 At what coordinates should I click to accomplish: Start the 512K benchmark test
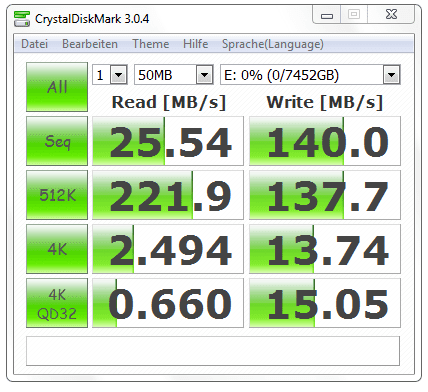pos(57,195)
